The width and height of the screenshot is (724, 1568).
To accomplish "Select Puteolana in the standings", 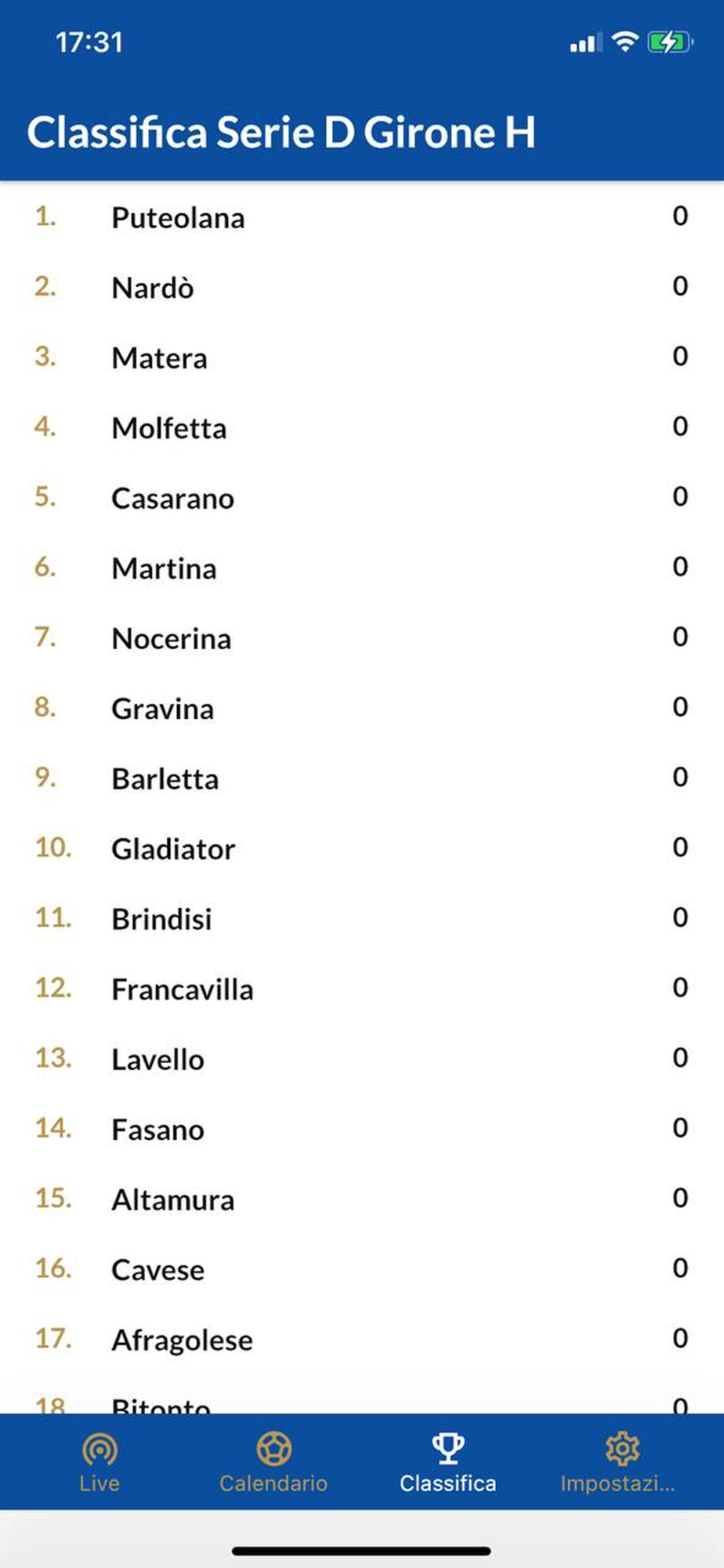I will (362, 217).
